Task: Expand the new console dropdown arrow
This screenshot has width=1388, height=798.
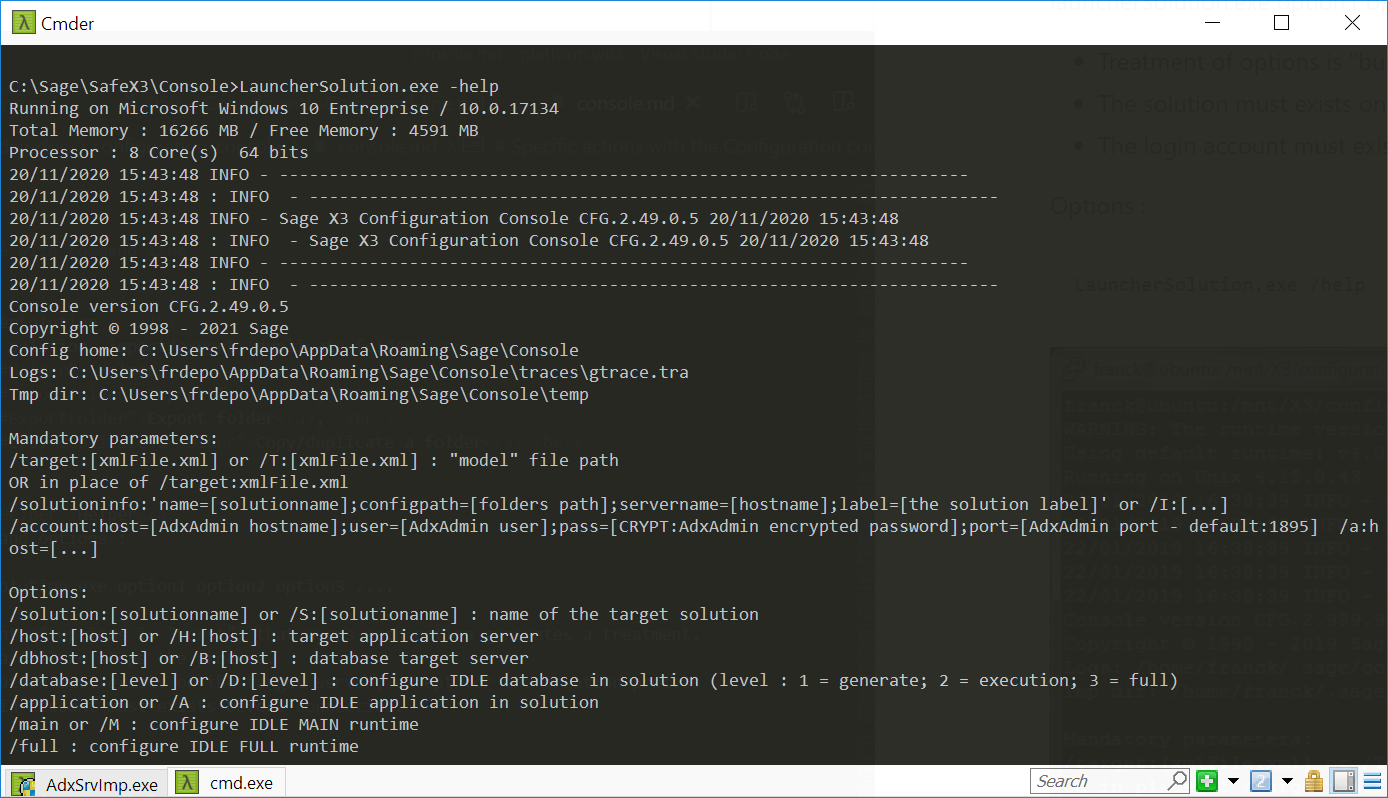Action: click(x=1232, y=781)
